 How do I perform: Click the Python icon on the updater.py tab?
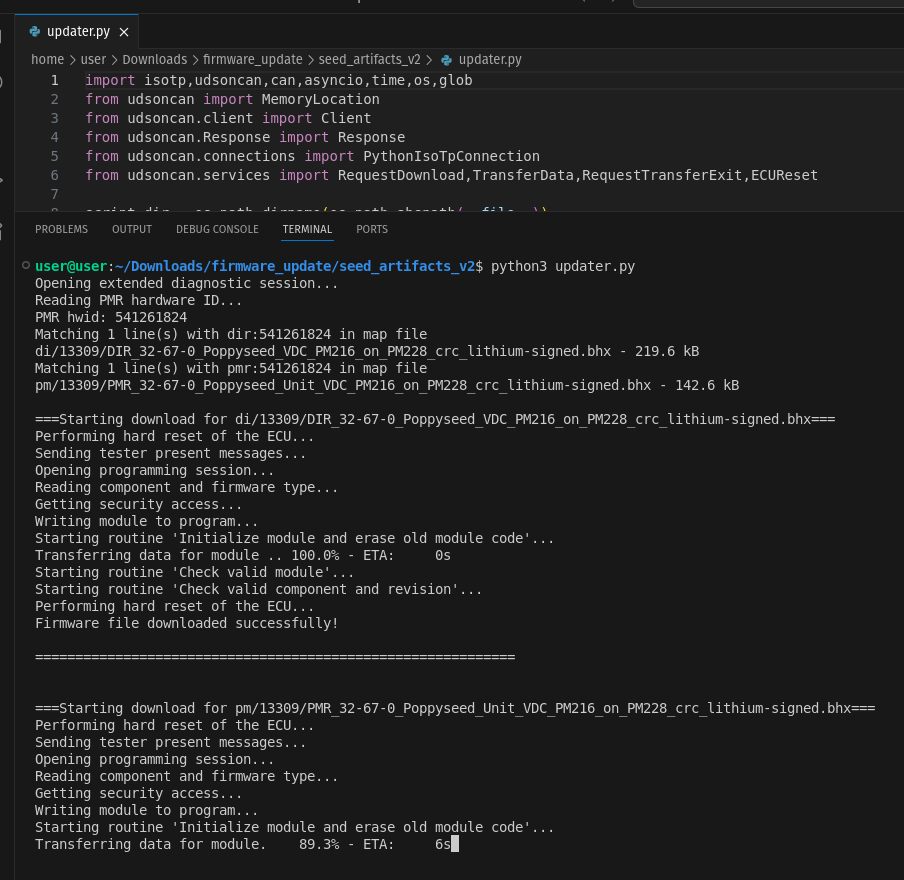tap(35, 32)
